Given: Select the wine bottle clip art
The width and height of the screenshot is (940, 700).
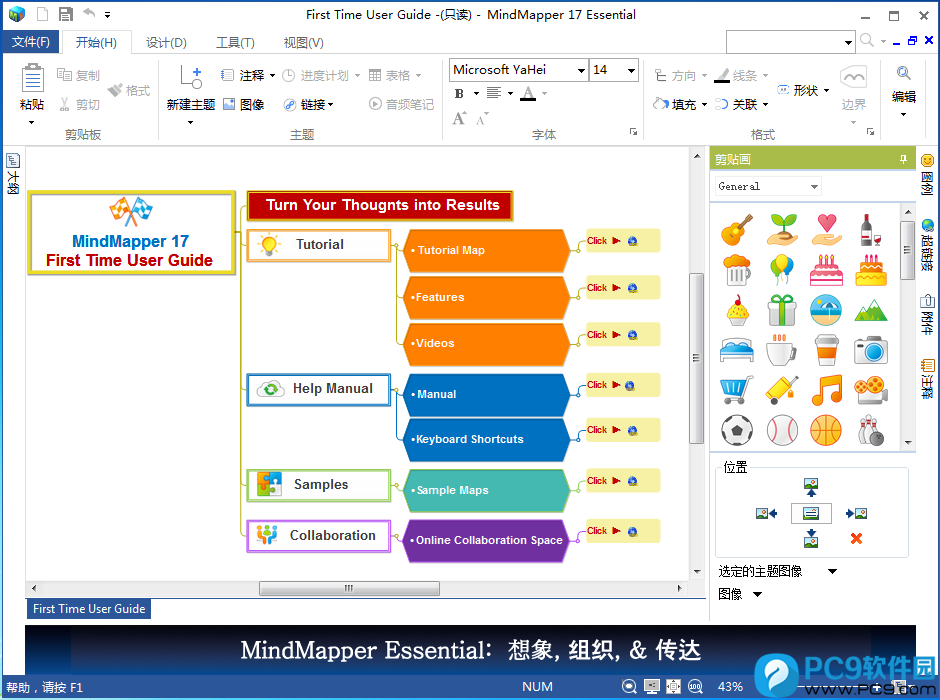Looking at the screenshot, I should point(870,230).
